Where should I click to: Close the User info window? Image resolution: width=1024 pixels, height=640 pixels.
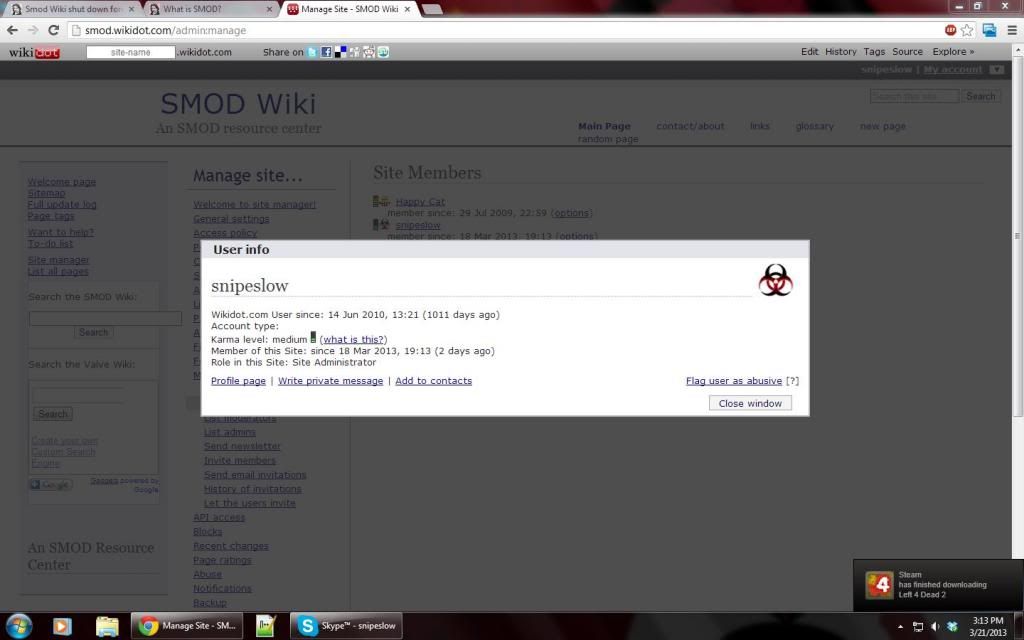[750, 403]
